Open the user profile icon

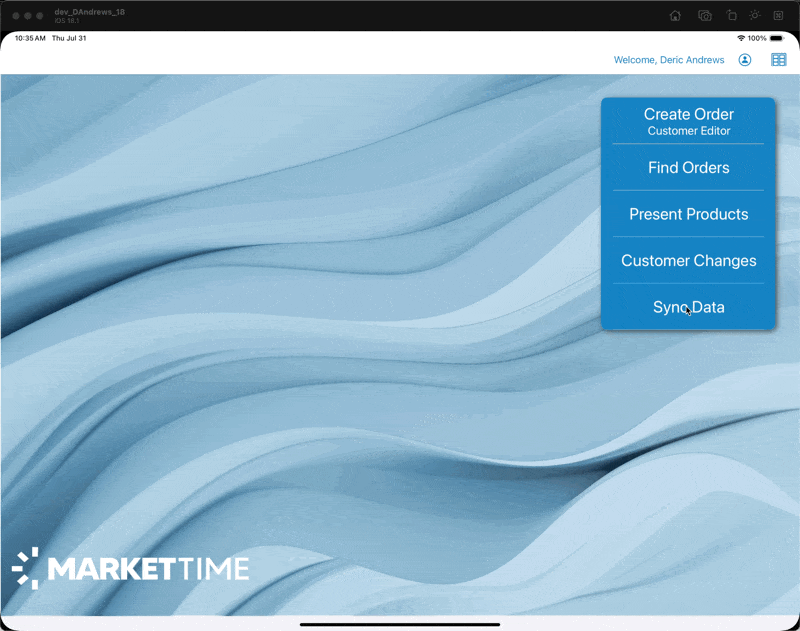pos(745,60)
